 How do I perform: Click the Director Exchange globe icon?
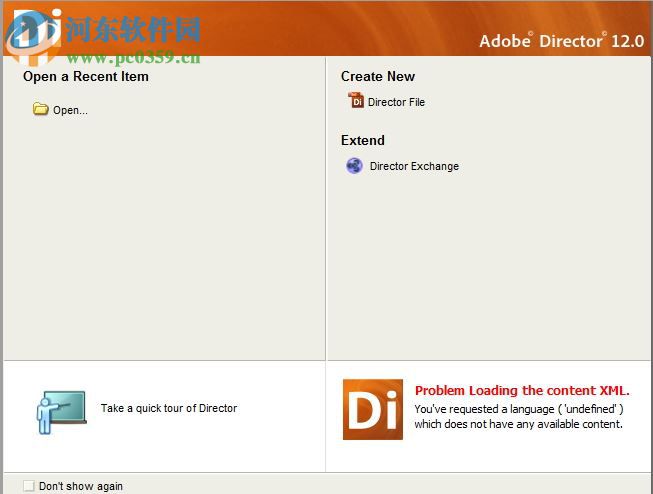point(354,166)
